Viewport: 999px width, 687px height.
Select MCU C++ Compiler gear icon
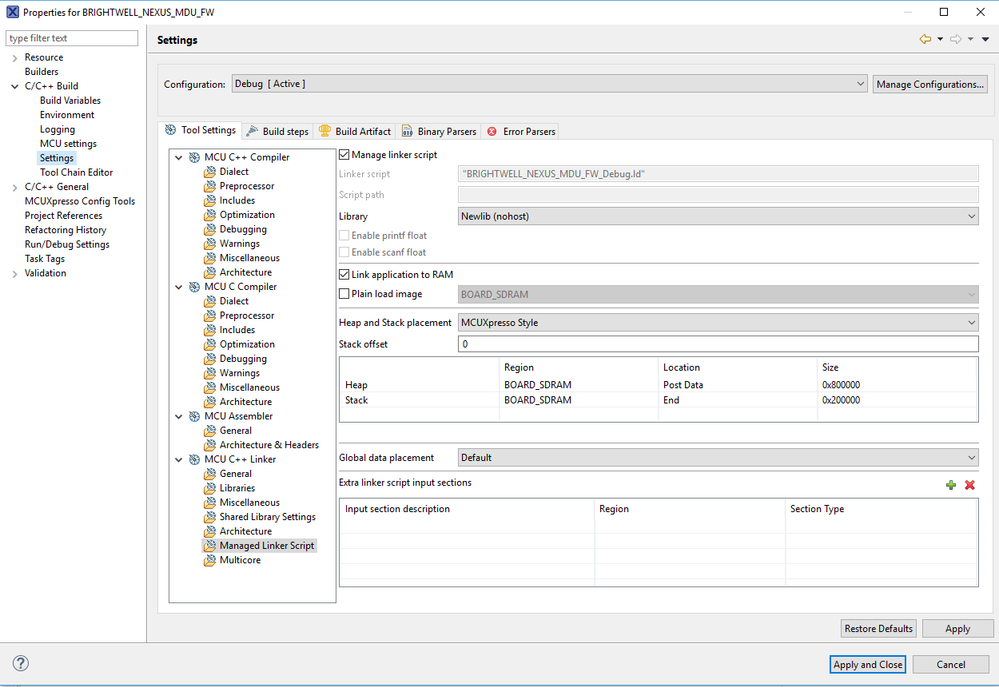click(194, 157)
